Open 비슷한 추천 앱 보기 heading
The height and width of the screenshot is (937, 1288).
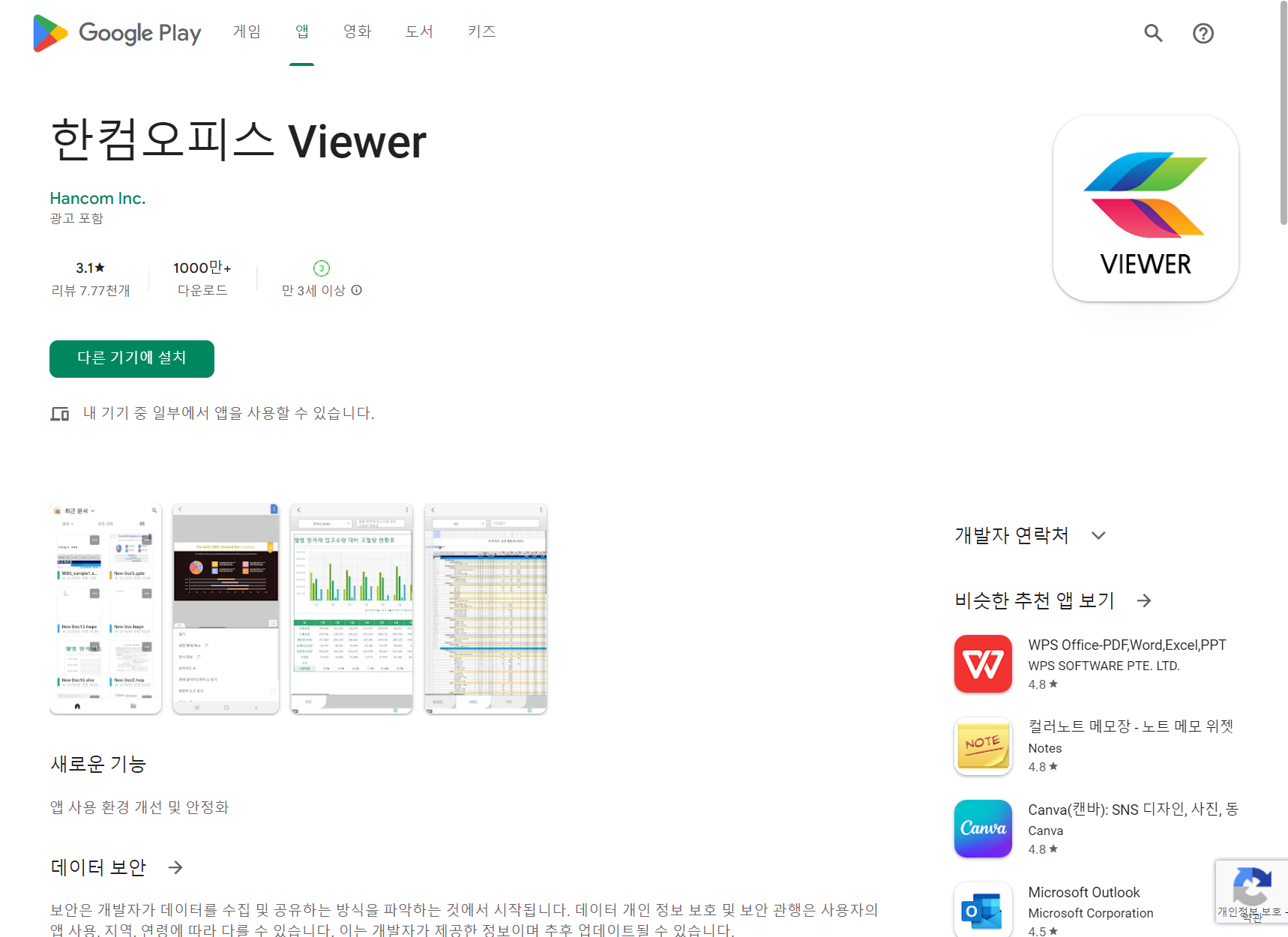click(x=1035, y=600)
